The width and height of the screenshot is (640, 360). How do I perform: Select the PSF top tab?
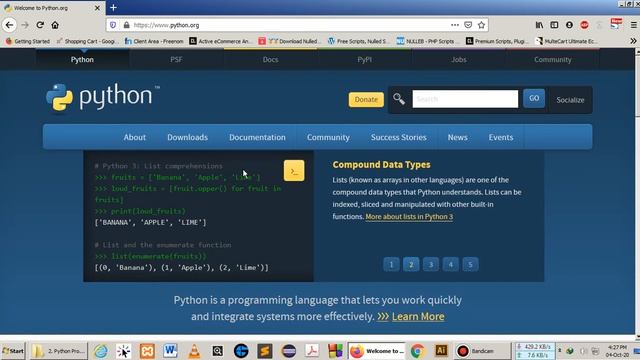(x=176, y=60)
